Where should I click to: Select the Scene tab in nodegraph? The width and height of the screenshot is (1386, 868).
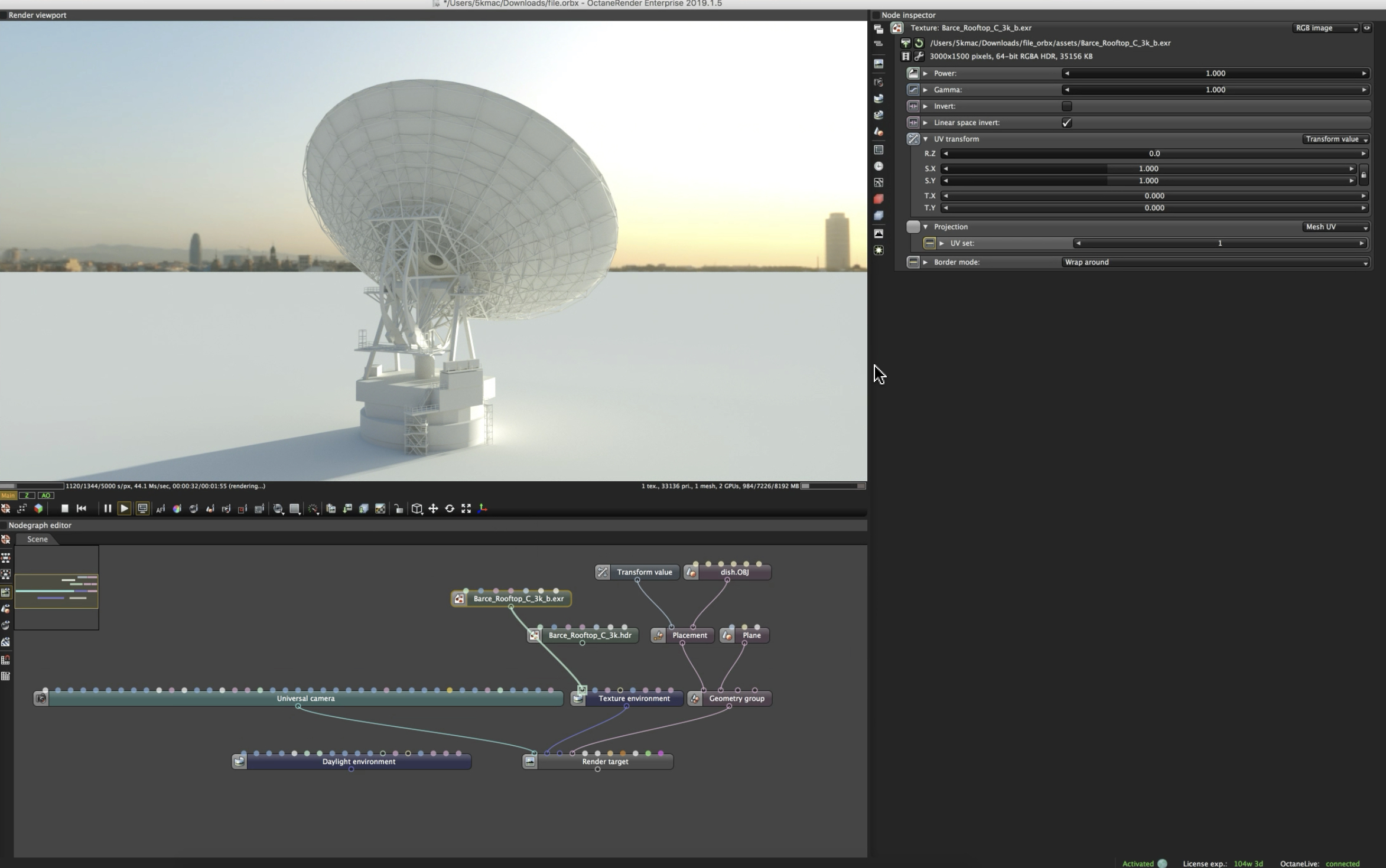tap(37, 539)
